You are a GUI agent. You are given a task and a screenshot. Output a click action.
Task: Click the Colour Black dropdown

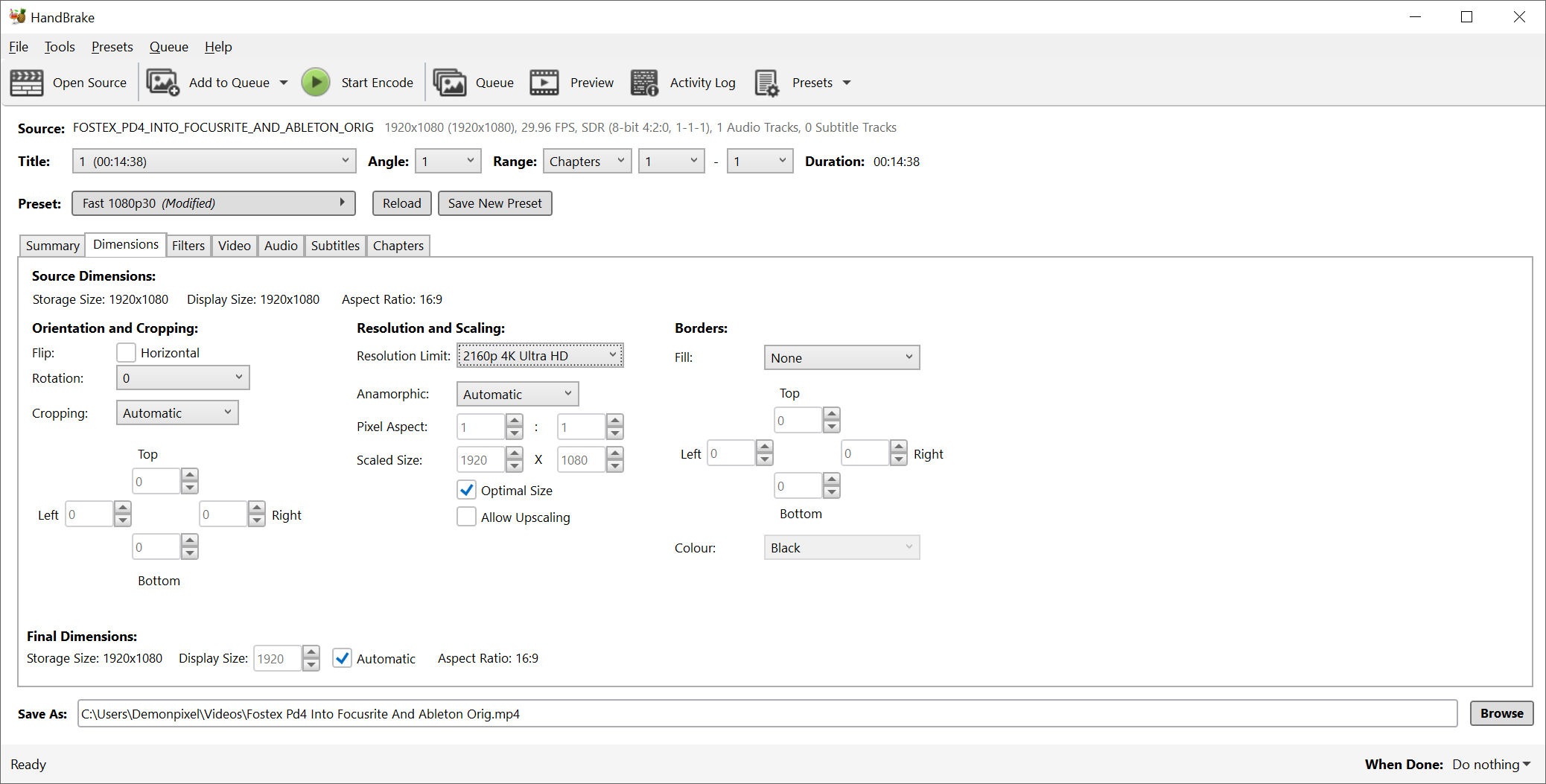click(x=842, y=547)
